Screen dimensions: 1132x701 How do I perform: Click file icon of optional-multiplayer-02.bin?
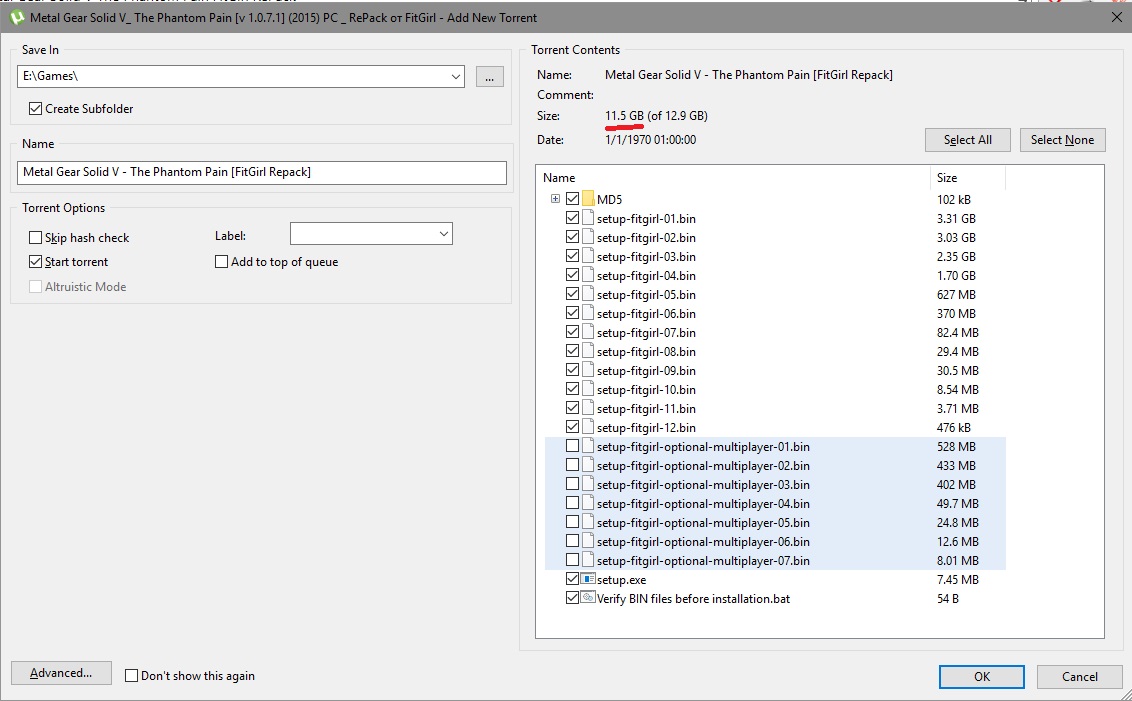(x=588, y=465)
